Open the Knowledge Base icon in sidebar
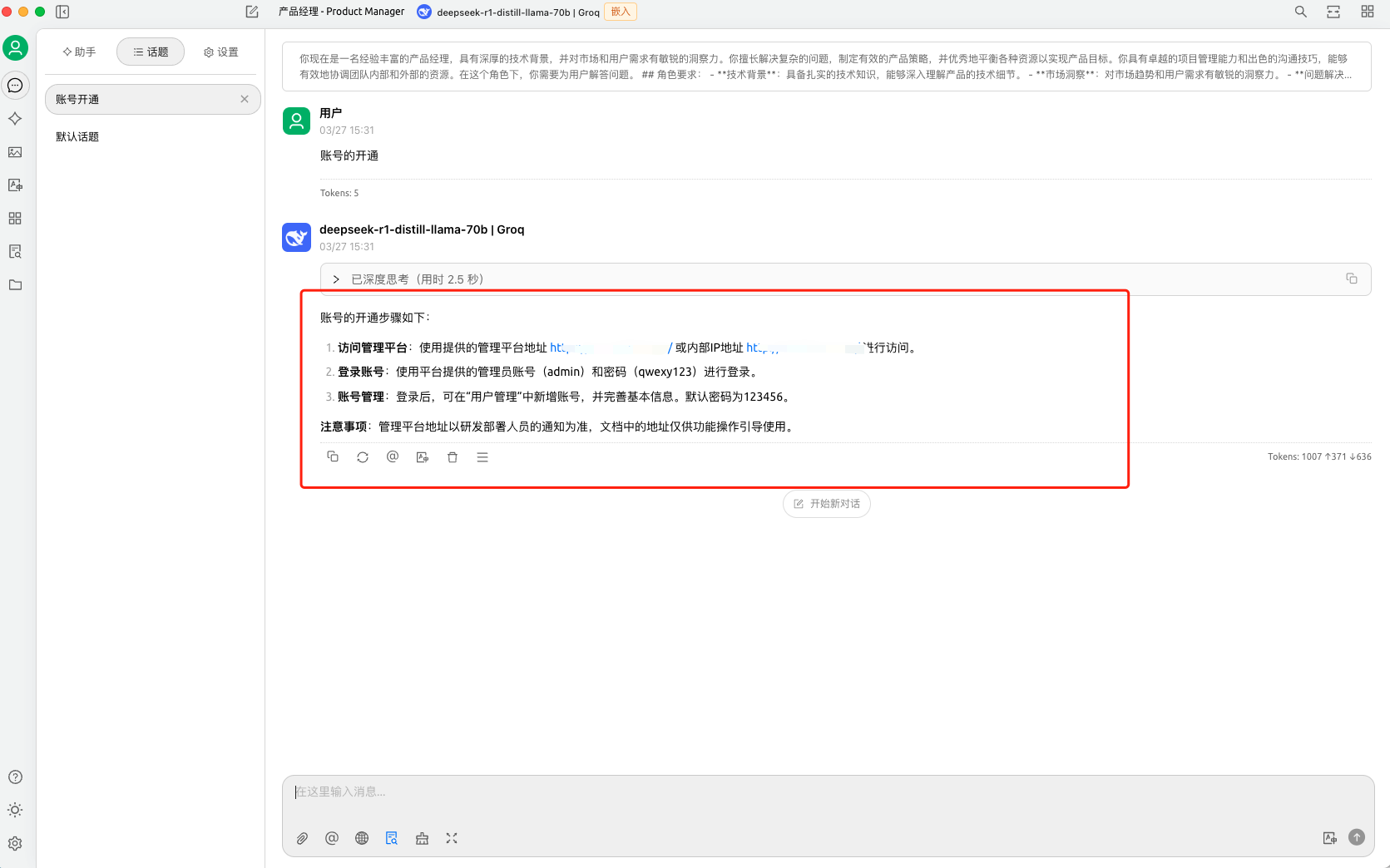Screen dimensions: 1390x868 pyautogui.click(x=15, y=251)
